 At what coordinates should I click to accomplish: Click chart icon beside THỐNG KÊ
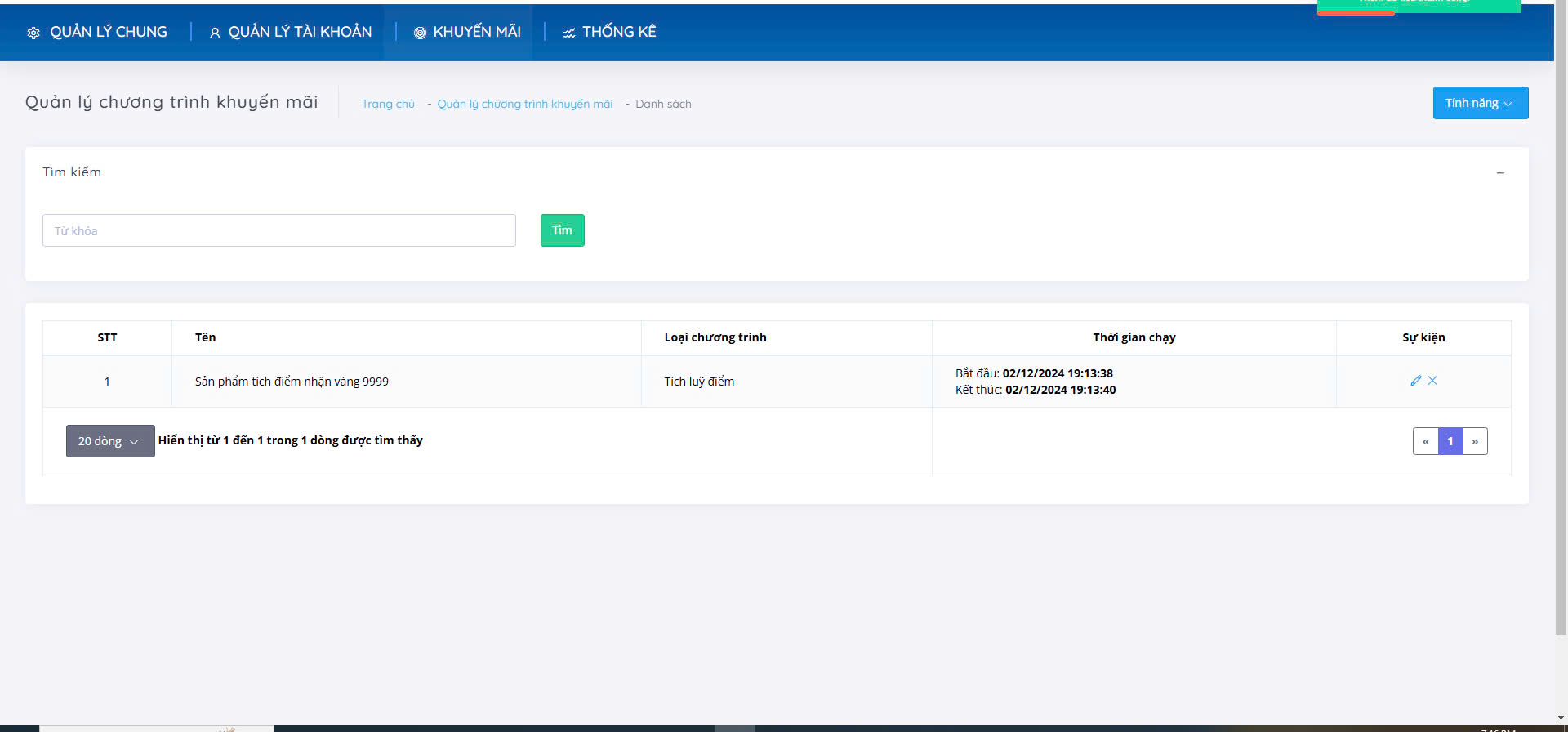click(569, 33)
